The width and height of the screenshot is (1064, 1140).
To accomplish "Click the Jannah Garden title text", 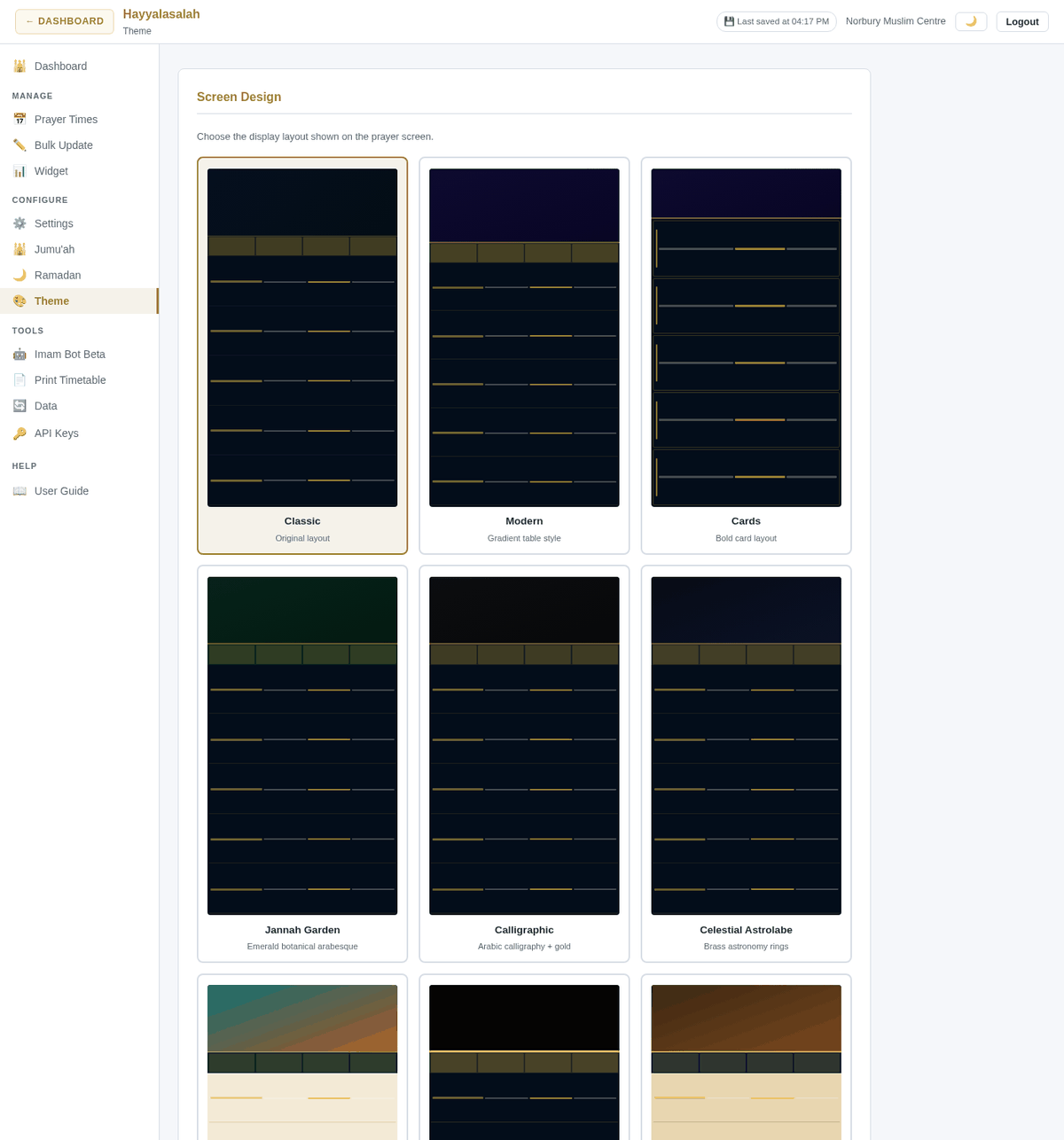I will click(302, 930).
